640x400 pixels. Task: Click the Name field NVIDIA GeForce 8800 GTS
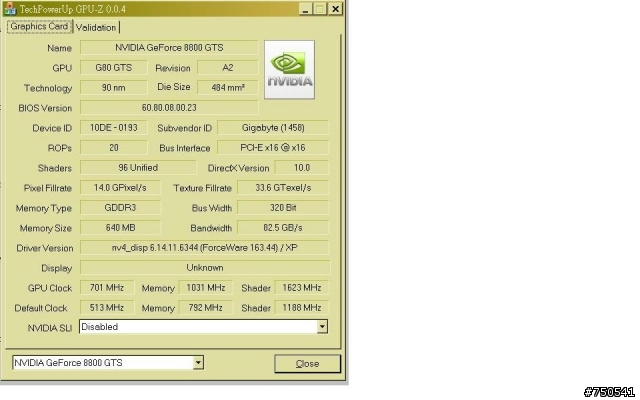point(169,48)
